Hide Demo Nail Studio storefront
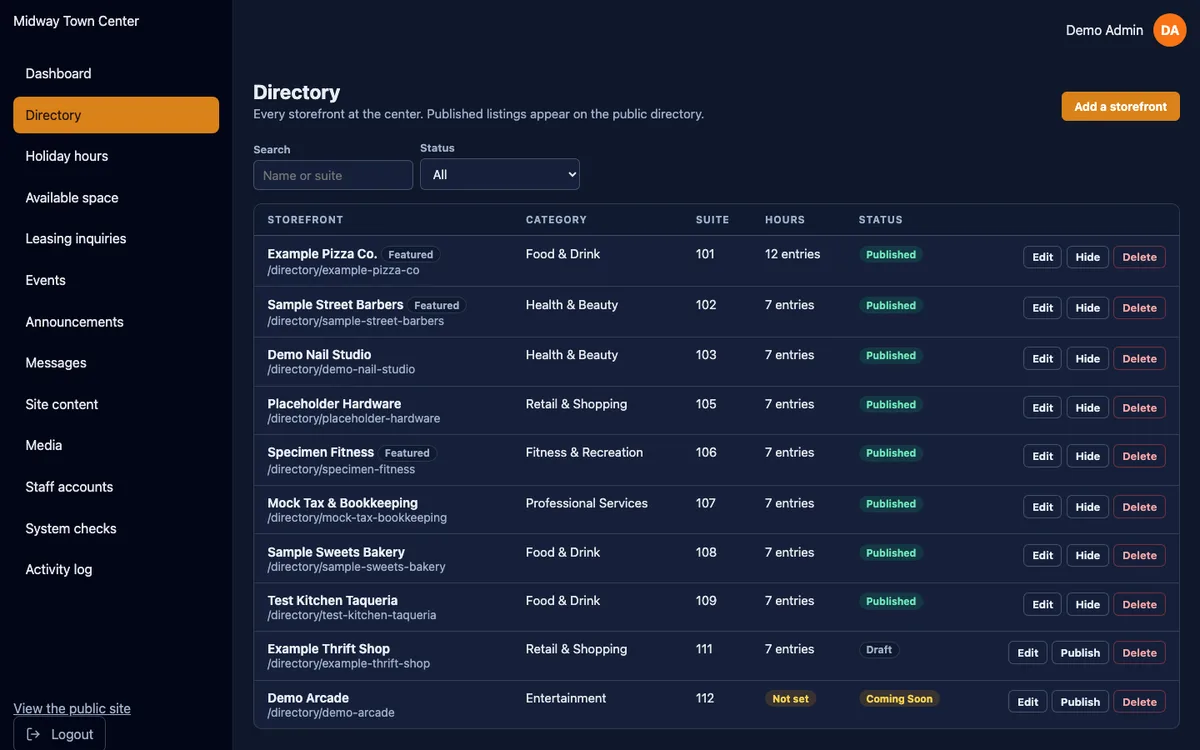 point(1088,358)
